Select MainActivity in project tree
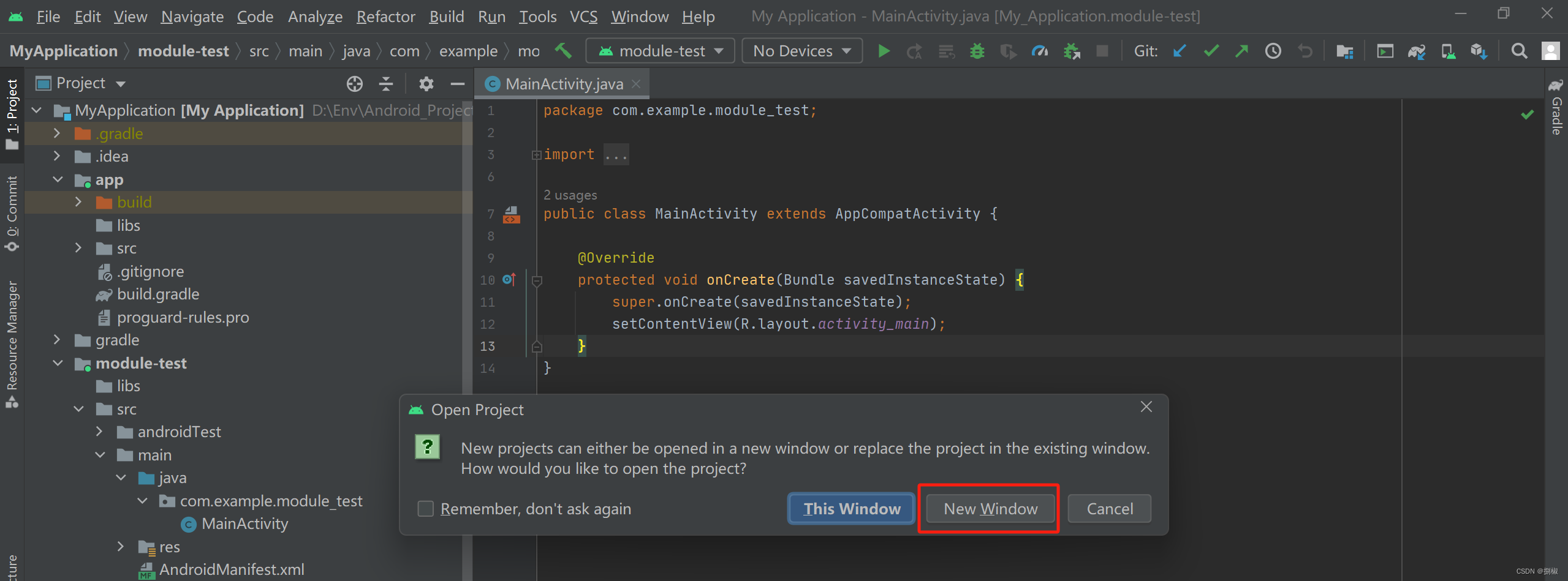This screenshot has width=1568, height=581. click(244, 524)
